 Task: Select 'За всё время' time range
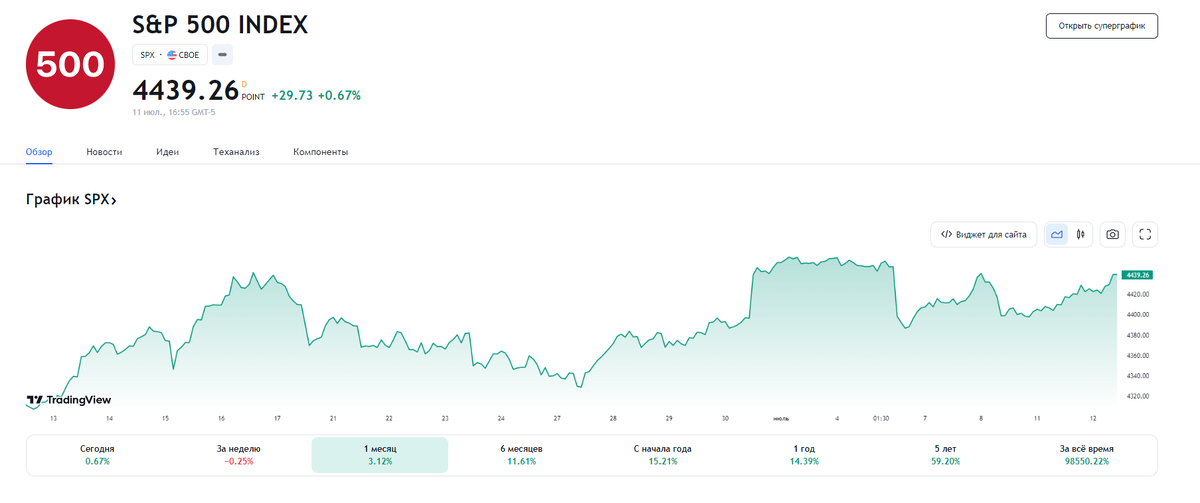point(1085,455)
